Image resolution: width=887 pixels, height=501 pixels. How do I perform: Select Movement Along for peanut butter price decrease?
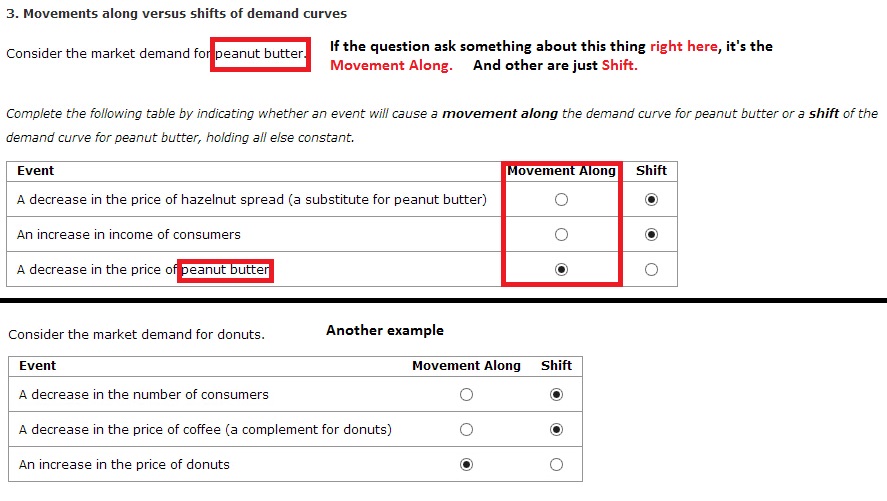(x=561, y=270)
